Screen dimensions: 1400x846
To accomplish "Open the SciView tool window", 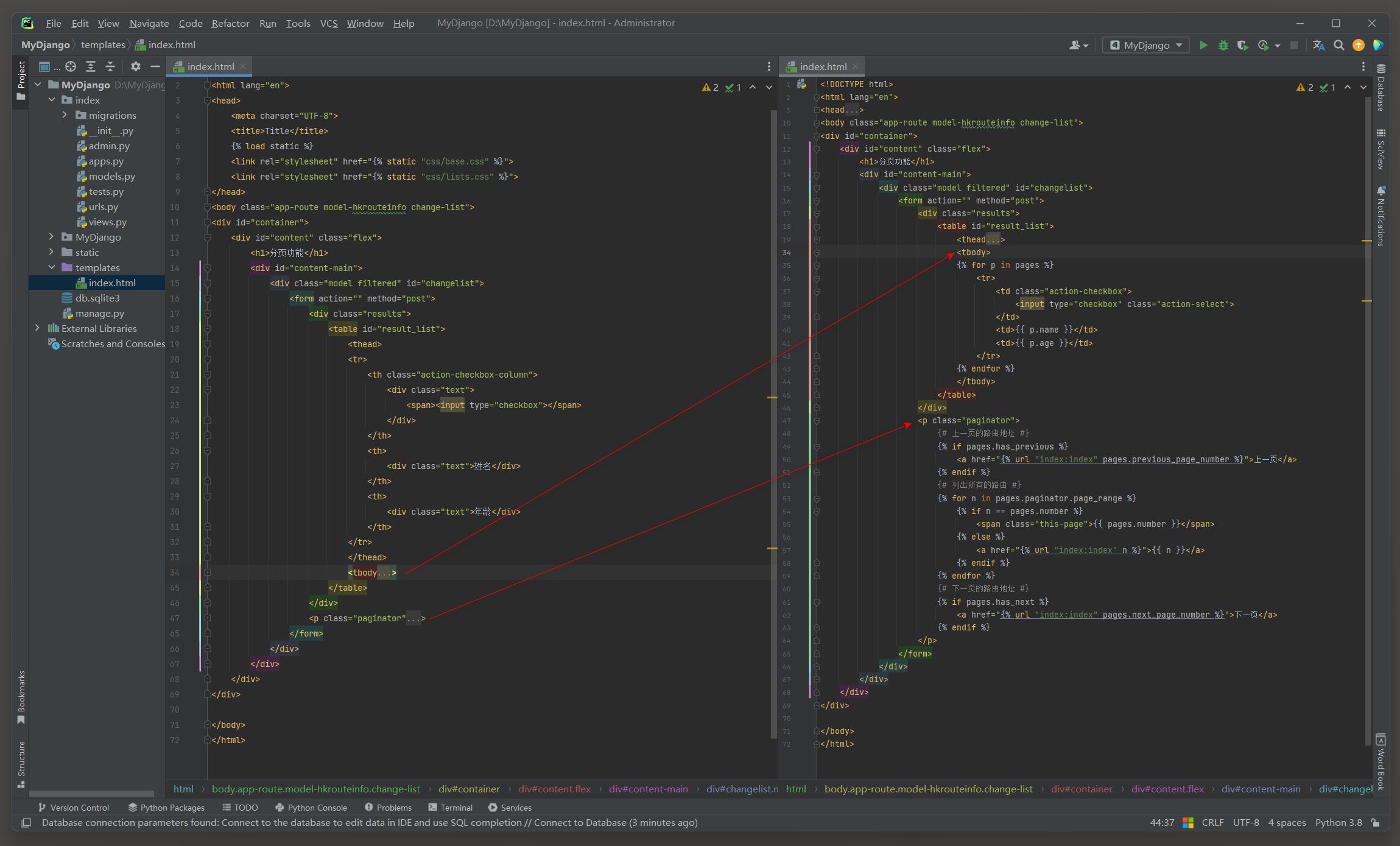I will pos(1381,149).
